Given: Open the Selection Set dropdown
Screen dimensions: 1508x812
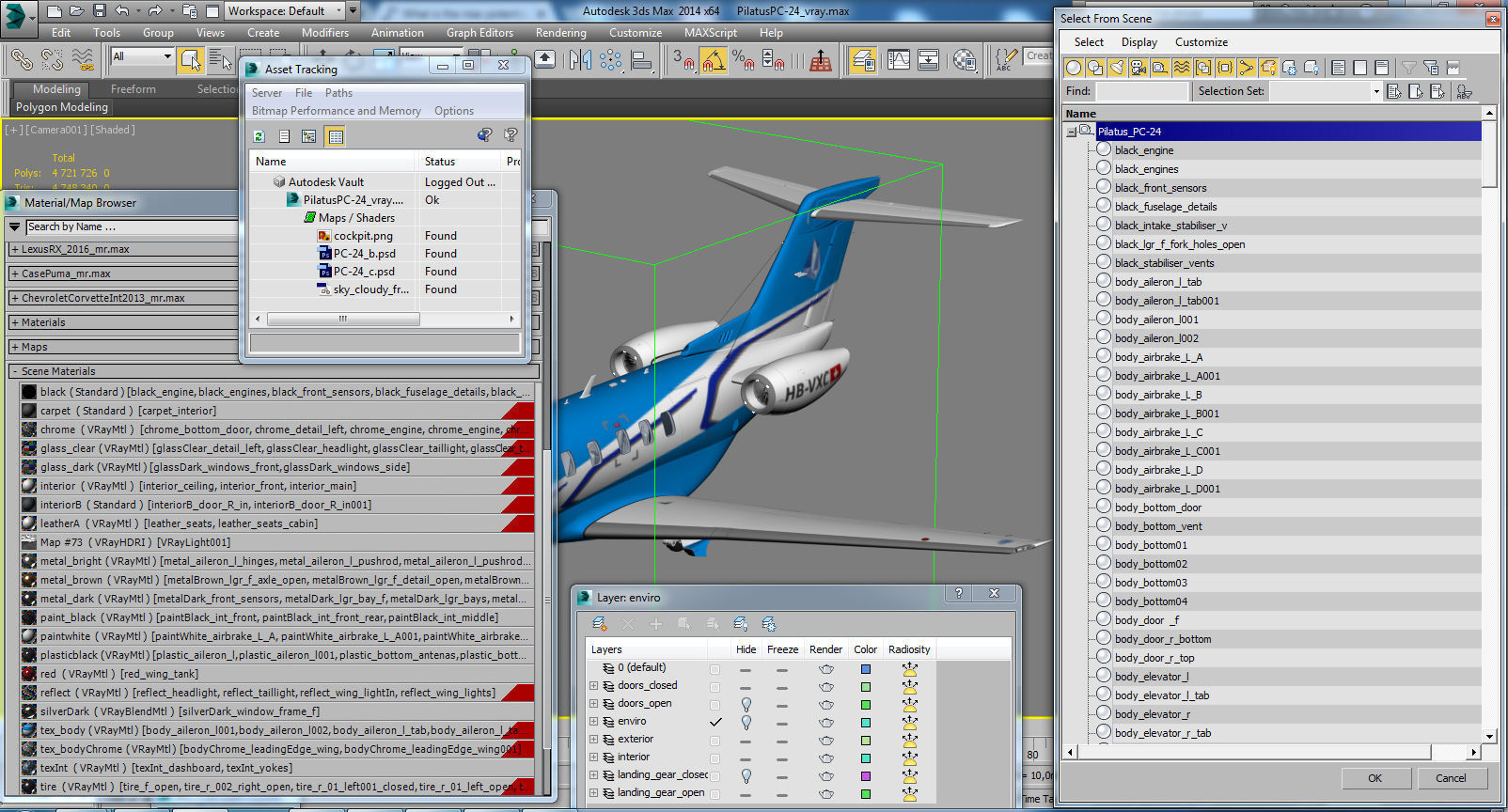Looking at the screenshot, I should pyautogui.click(x=1376, y=91).
